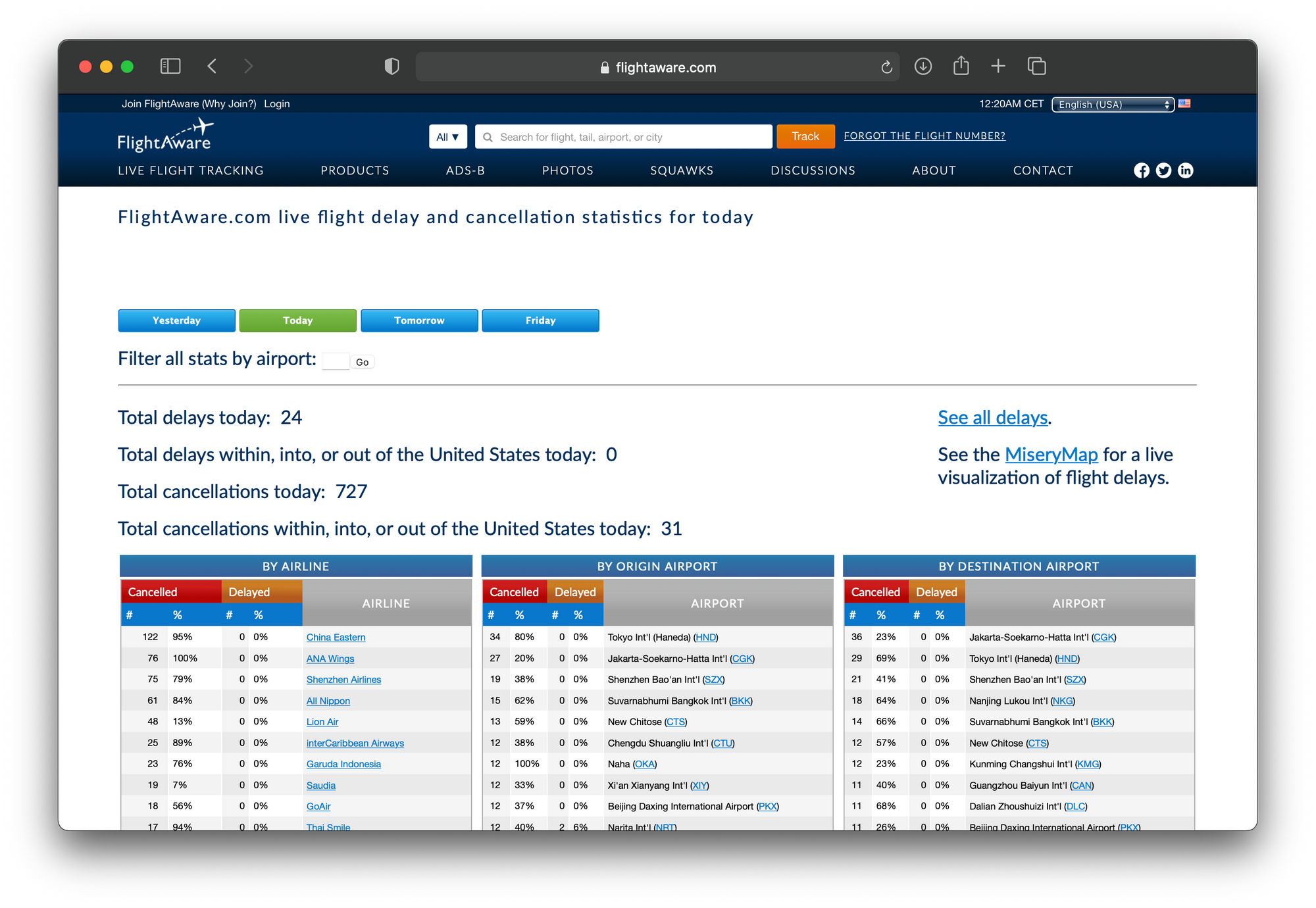1316x908 pixels.
Task: Open Garuda Indonesia link
Action: pyautogui.click(x=343, y=764)
